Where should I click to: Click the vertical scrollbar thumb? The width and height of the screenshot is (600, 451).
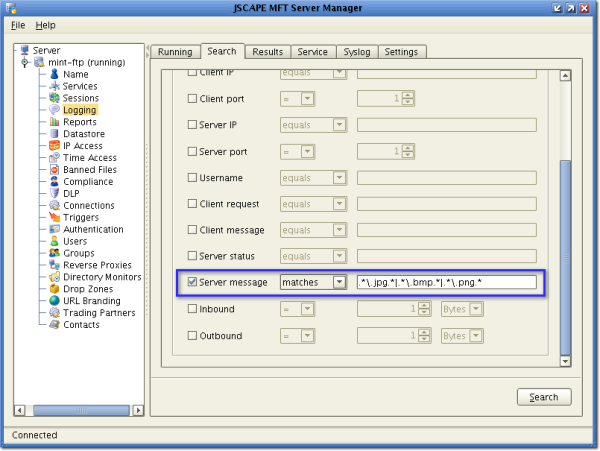[x=565, y=258]
